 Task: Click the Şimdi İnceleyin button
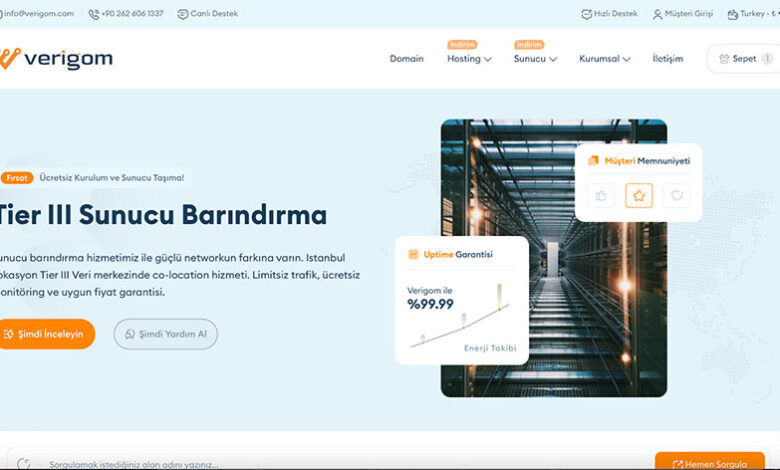[x=47, y=334]
